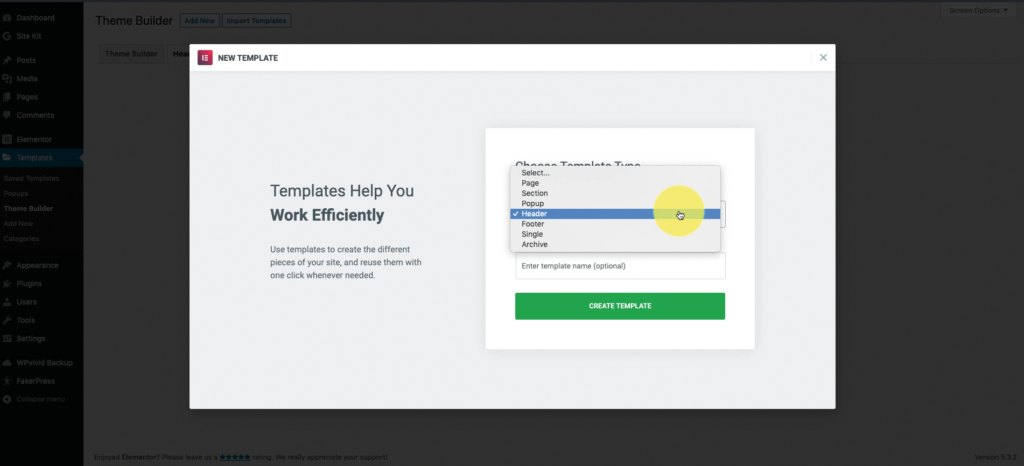Click the Comments bubble icon
Image resolution: width=1024 pixels, height=466 pixels.
[7, 115]
